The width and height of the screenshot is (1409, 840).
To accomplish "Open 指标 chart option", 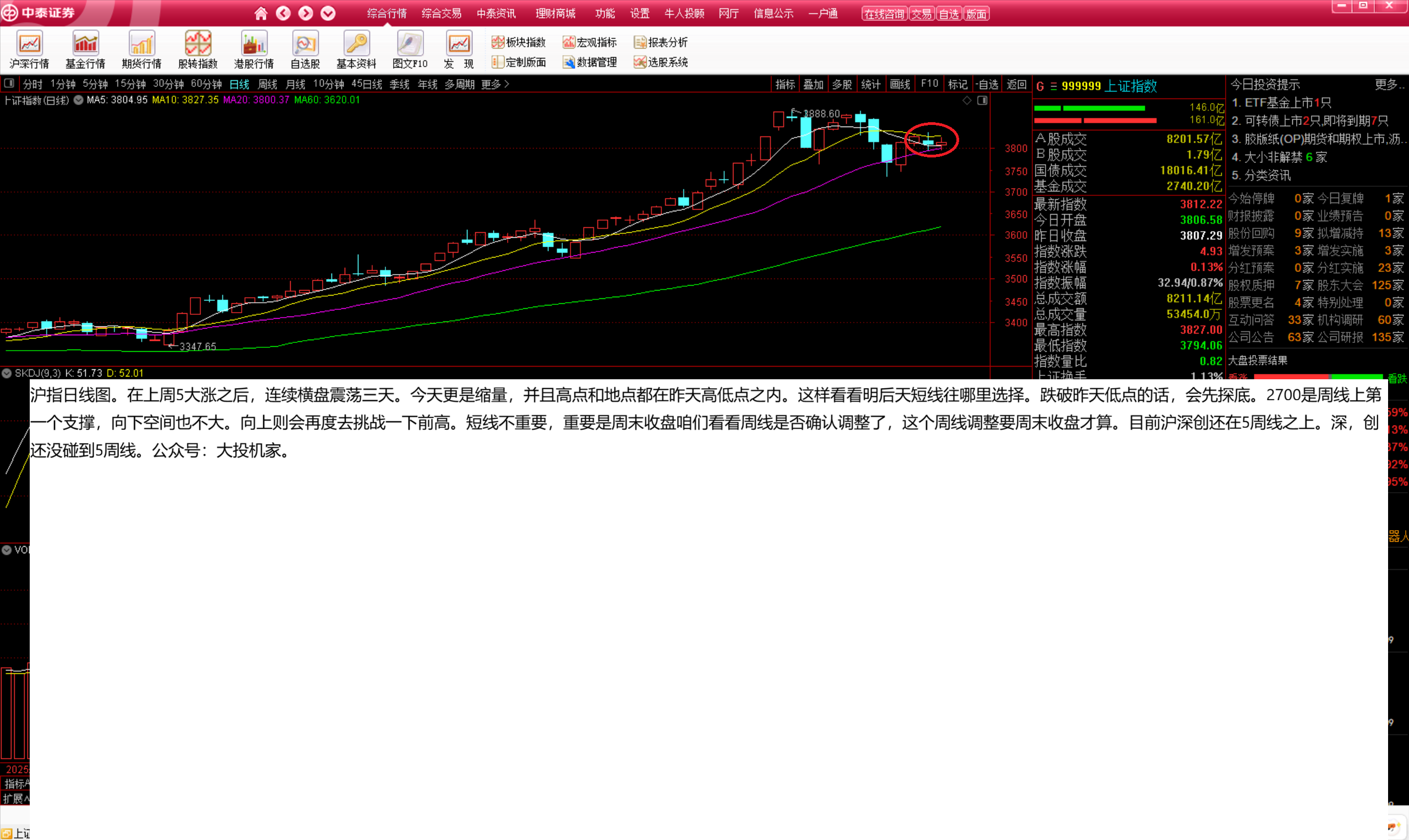I will pos(785,84).
